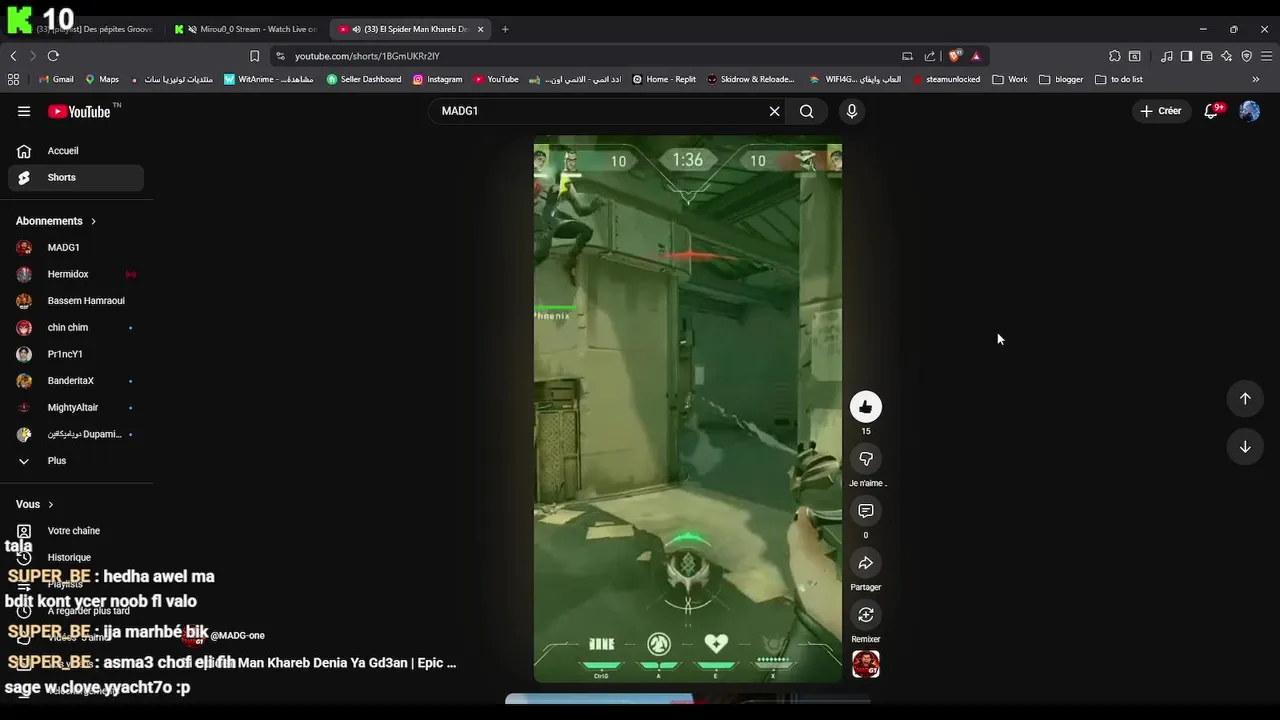The width and height of the screenshot is (1280, 720).
Task: Open the Gmail bookmark
Action: 55,79
